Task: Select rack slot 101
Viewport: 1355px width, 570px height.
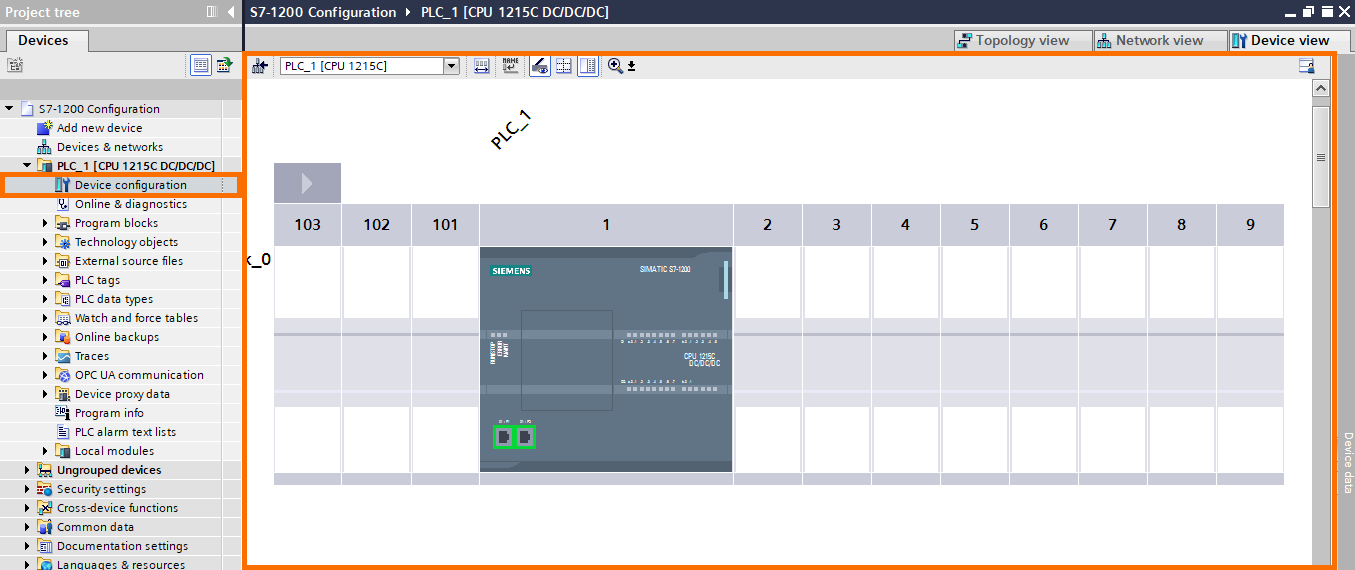Action: [x=445, y=224]
